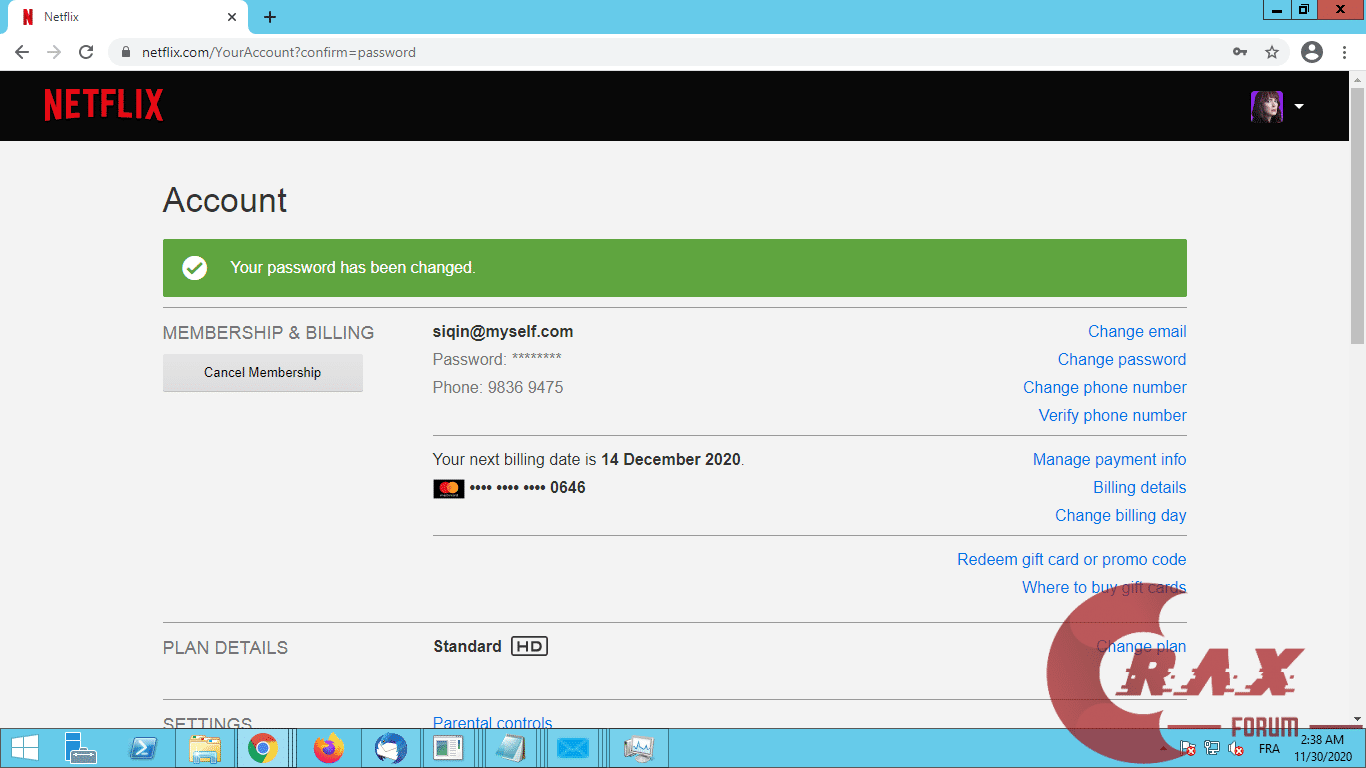
Task: Switch the FRA input language indicator
Action: [1269, 748]
